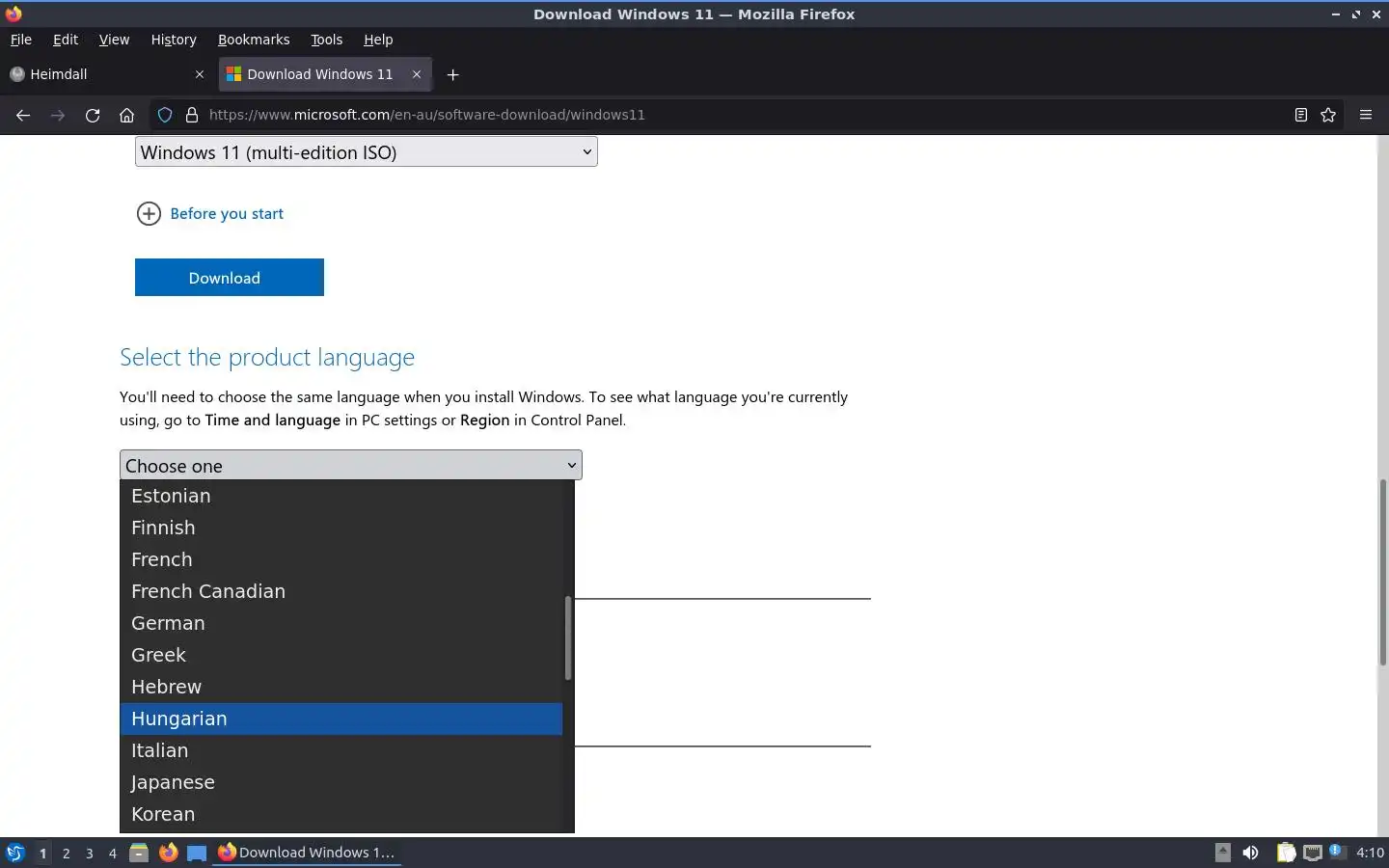Image resolution: width=1389 pixels, height=868 pixels.
Task: Click the page vertical scrollbar thumb
Action: [1382, 573]
